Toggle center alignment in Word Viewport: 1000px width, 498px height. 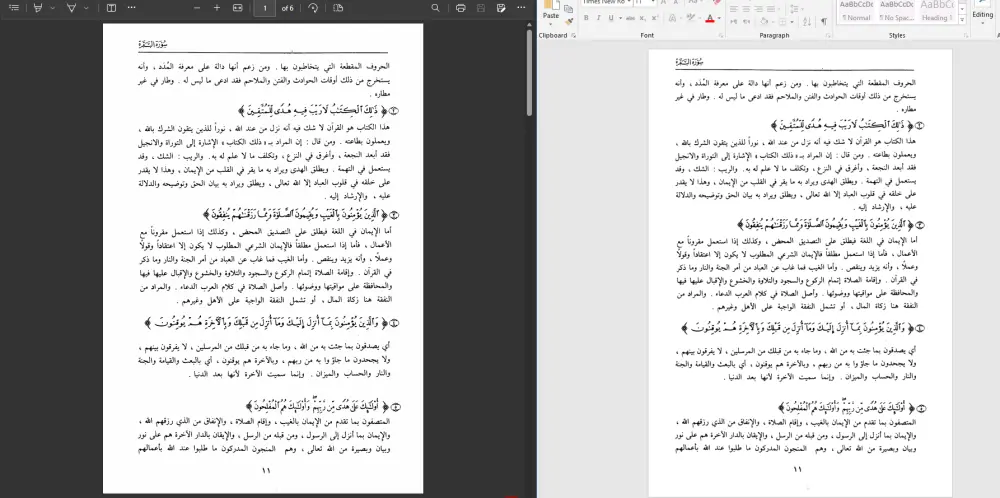[x=746, y=9]
